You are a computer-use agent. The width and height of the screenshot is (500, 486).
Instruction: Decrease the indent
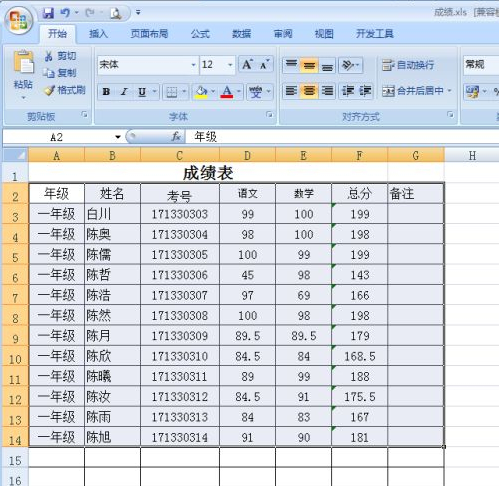pos(348,91)
